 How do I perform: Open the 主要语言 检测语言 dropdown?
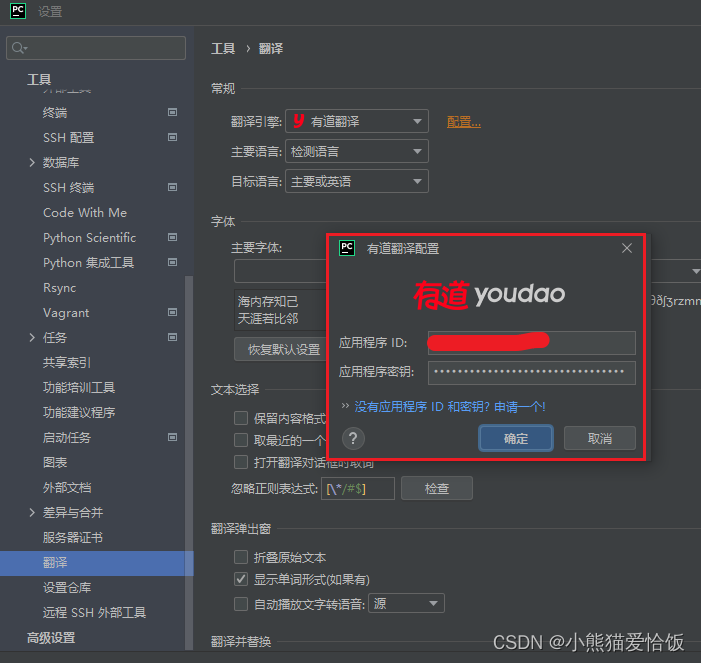coord(357,151)
